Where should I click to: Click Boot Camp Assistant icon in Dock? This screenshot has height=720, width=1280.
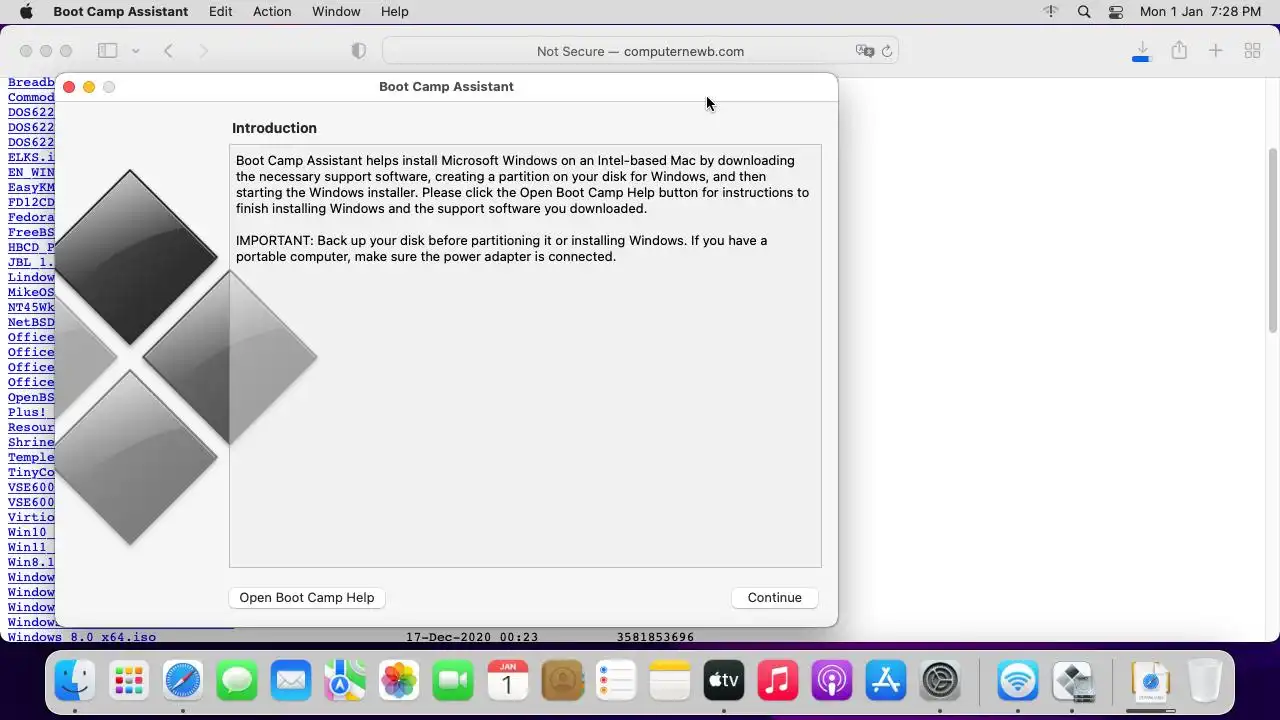click(1072, 682)
